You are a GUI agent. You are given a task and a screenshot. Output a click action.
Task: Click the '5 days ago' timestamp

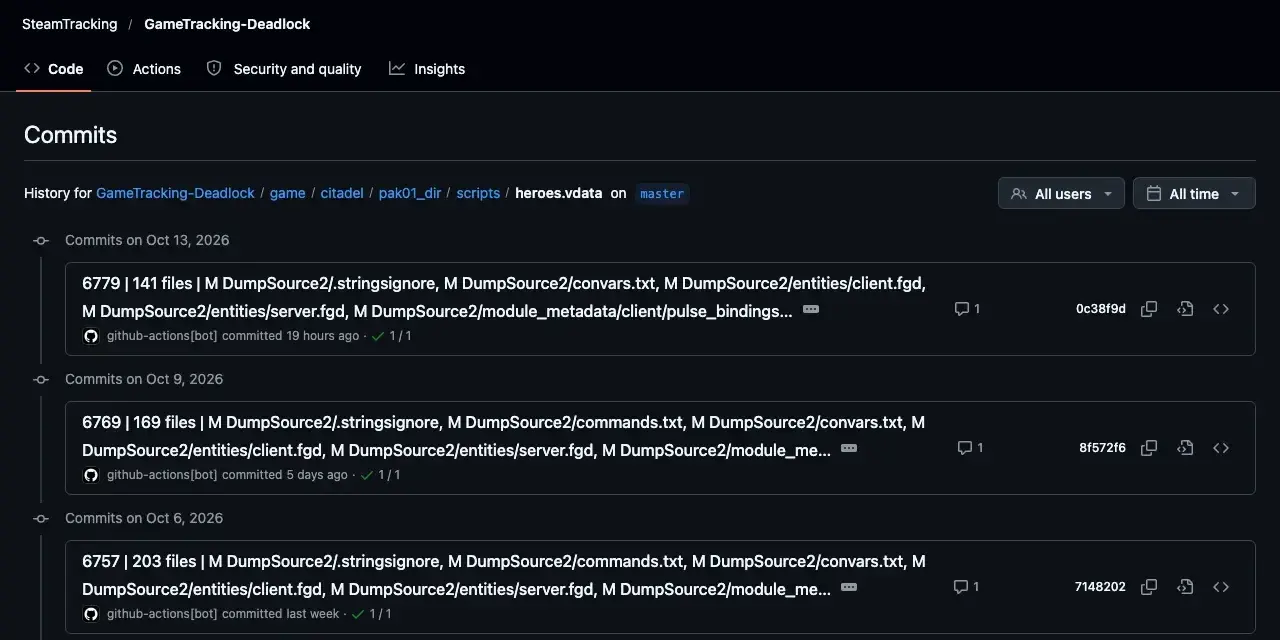tap(317, 475)
